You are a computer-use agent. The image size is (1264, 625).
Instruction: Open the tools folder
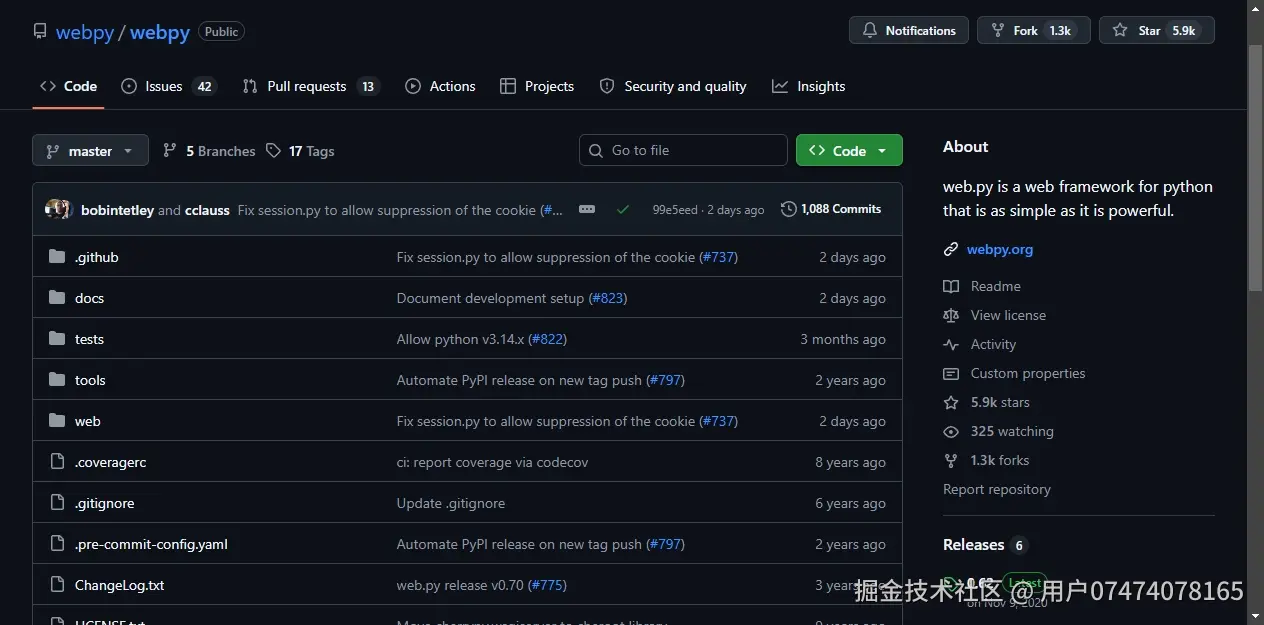[x=90, y=380]
